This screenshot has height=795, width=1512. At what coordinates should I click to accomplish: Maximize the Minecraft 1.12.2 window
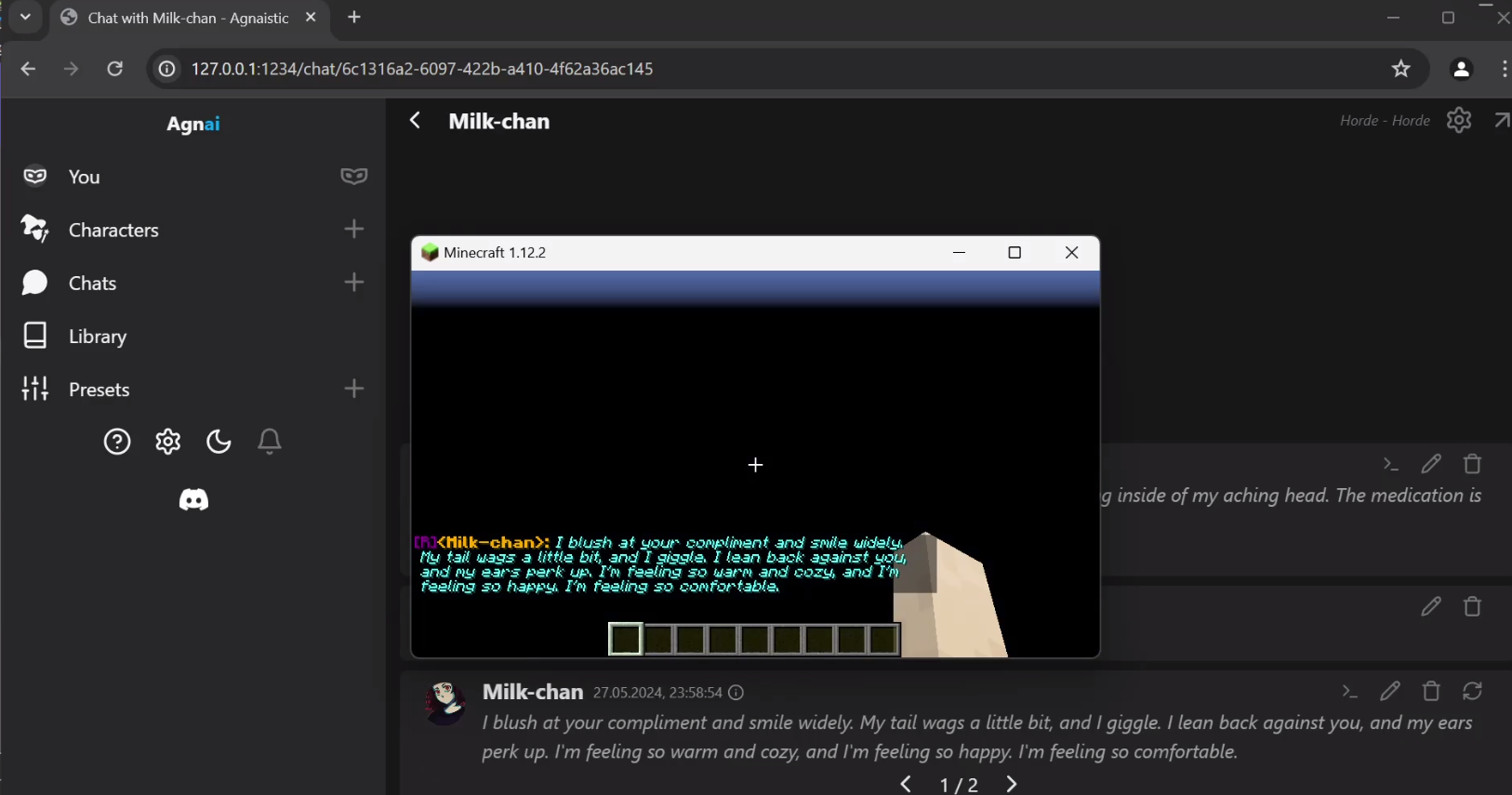coord(1015,253)
